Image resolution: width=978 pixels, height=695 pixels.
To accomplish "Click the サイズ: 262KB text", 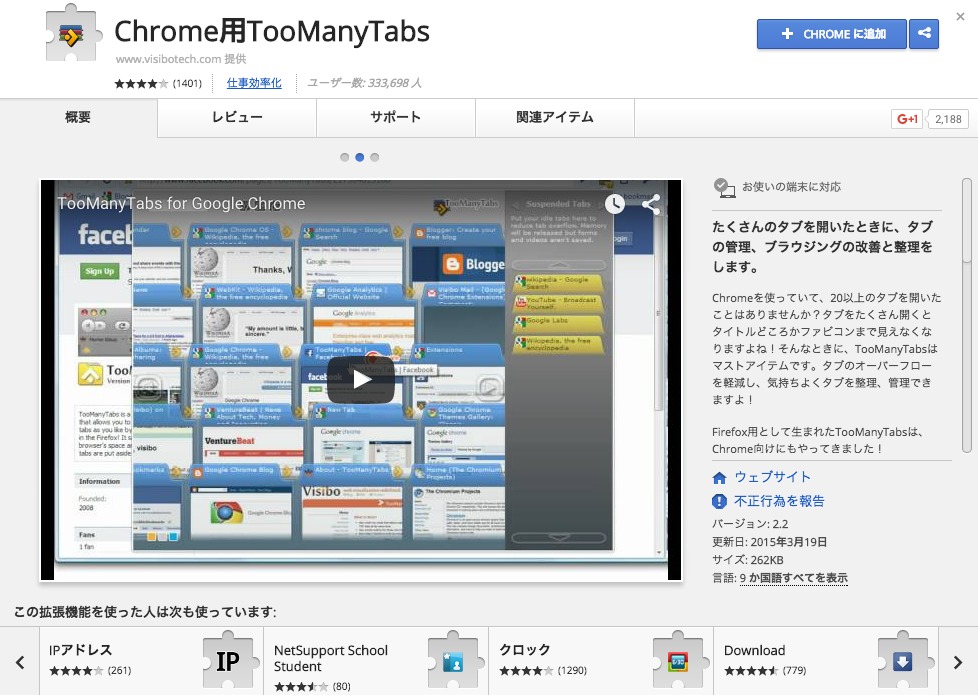I will coord(748,560).
